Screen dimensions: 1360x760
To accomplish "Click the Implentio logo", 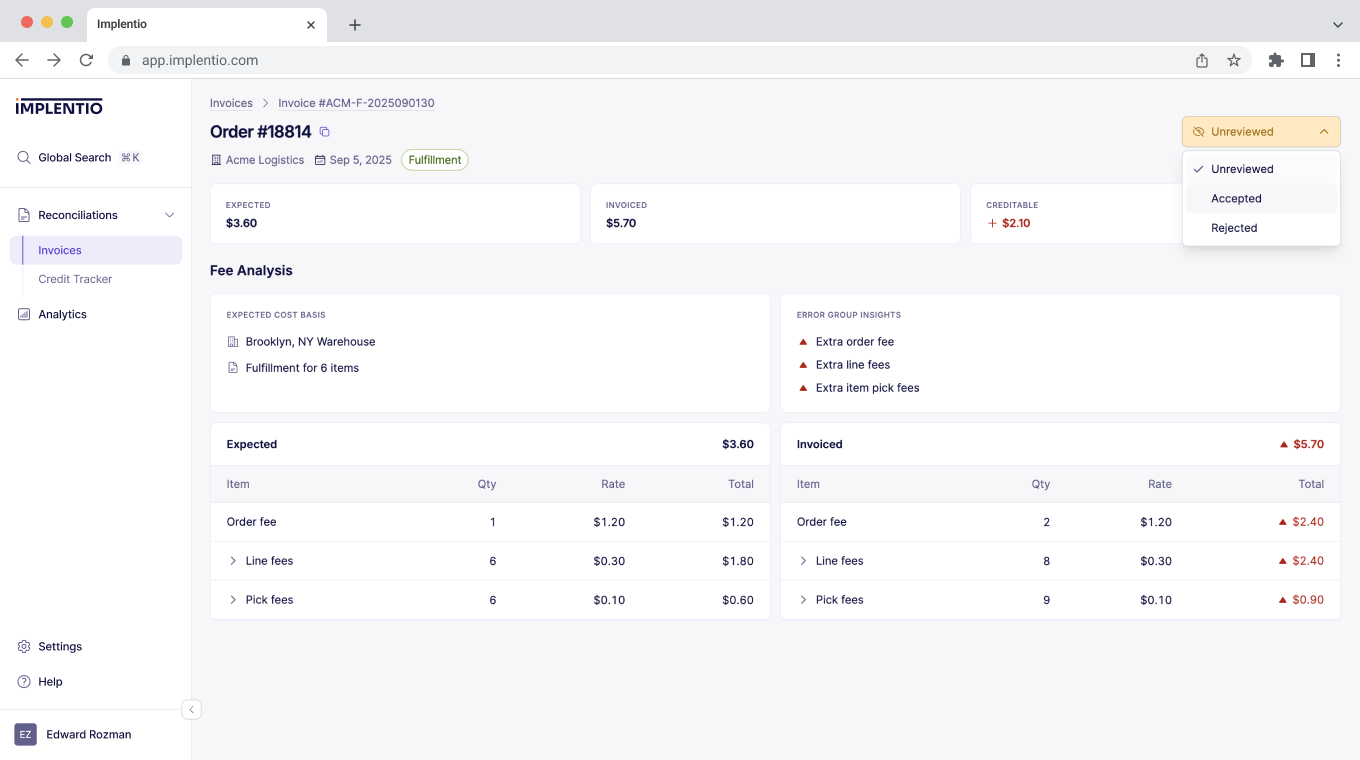I will coord(58,107).
